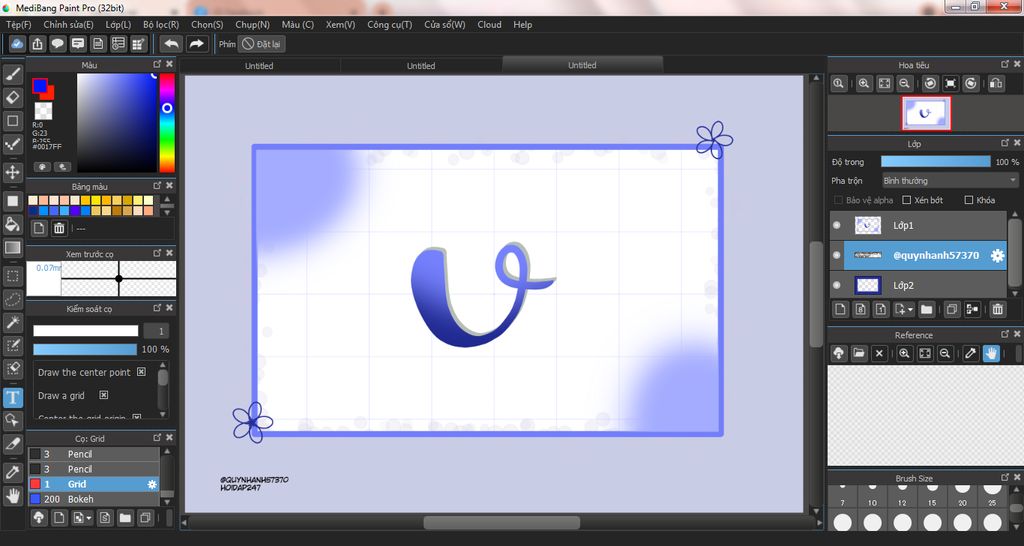Zoom in on the Hoa tiêu navigator
Viewport: 1024px width, 546px height.
point(864,84)
